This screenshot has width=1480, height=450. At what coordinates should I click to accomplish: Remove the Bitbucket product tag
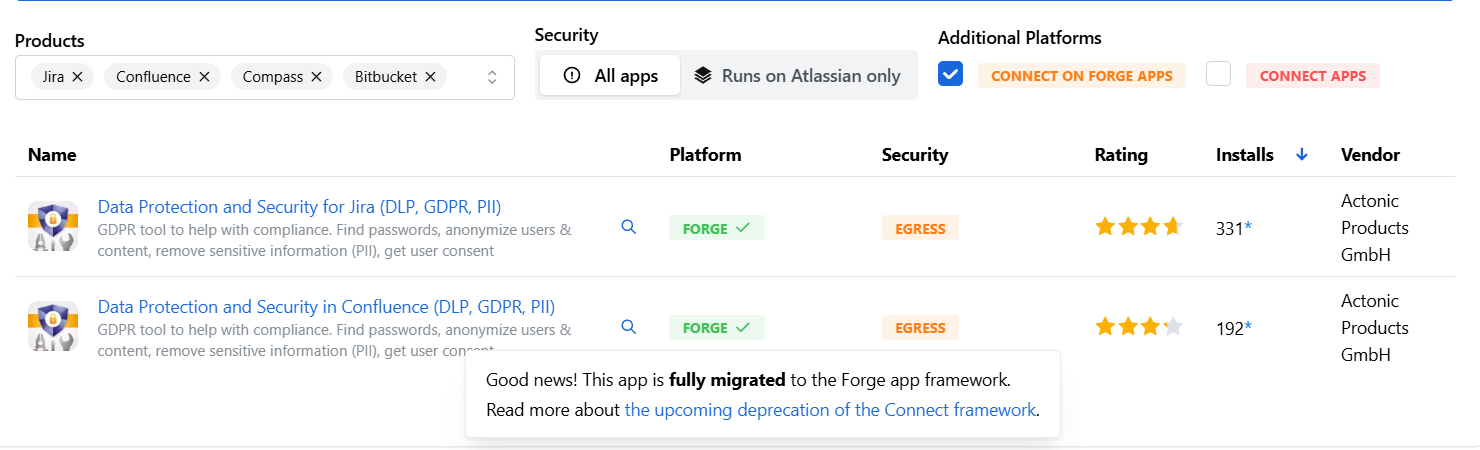430,77
